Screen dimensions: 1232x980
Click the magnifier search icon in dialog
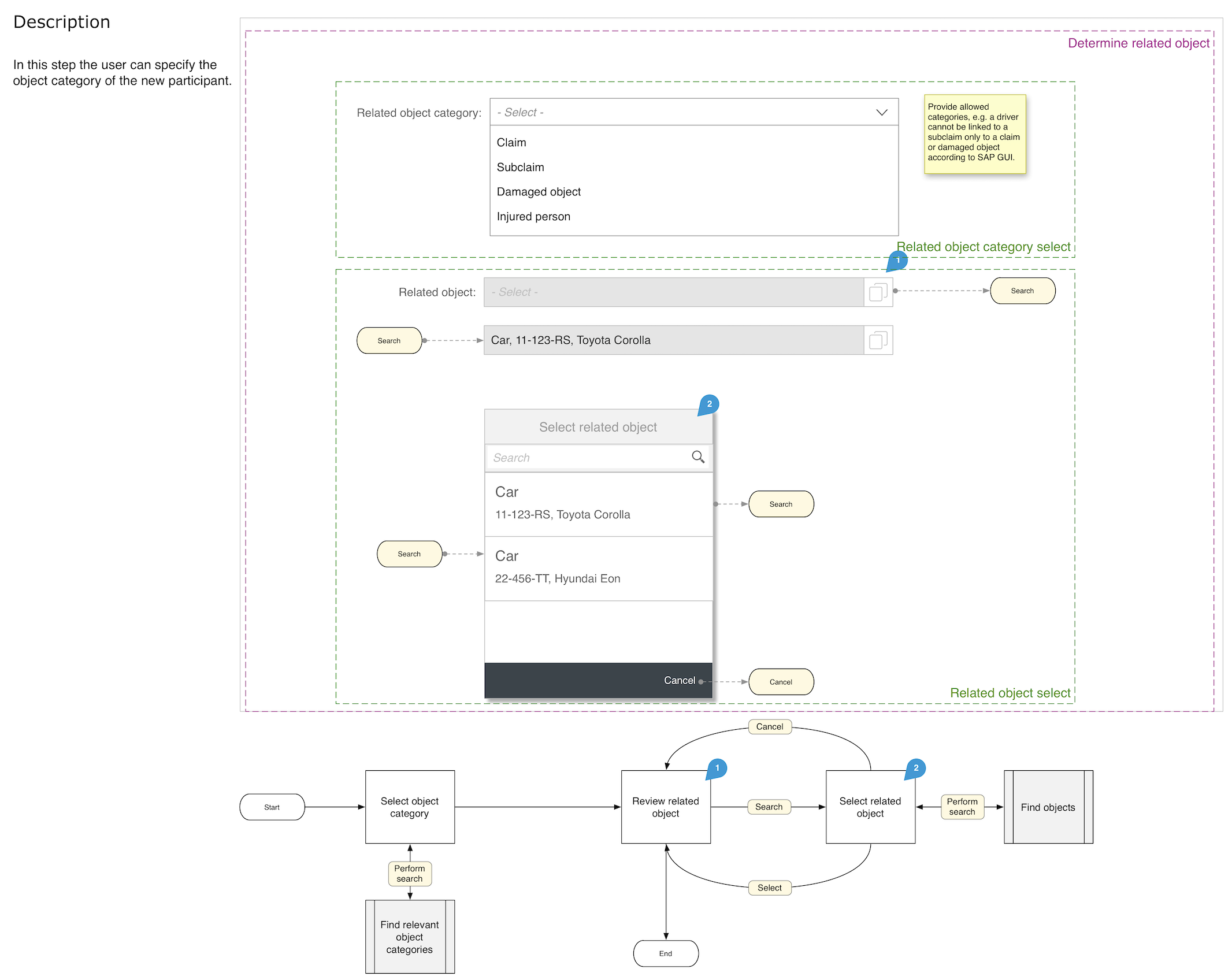pyautogui.click(x=698, y=457)
